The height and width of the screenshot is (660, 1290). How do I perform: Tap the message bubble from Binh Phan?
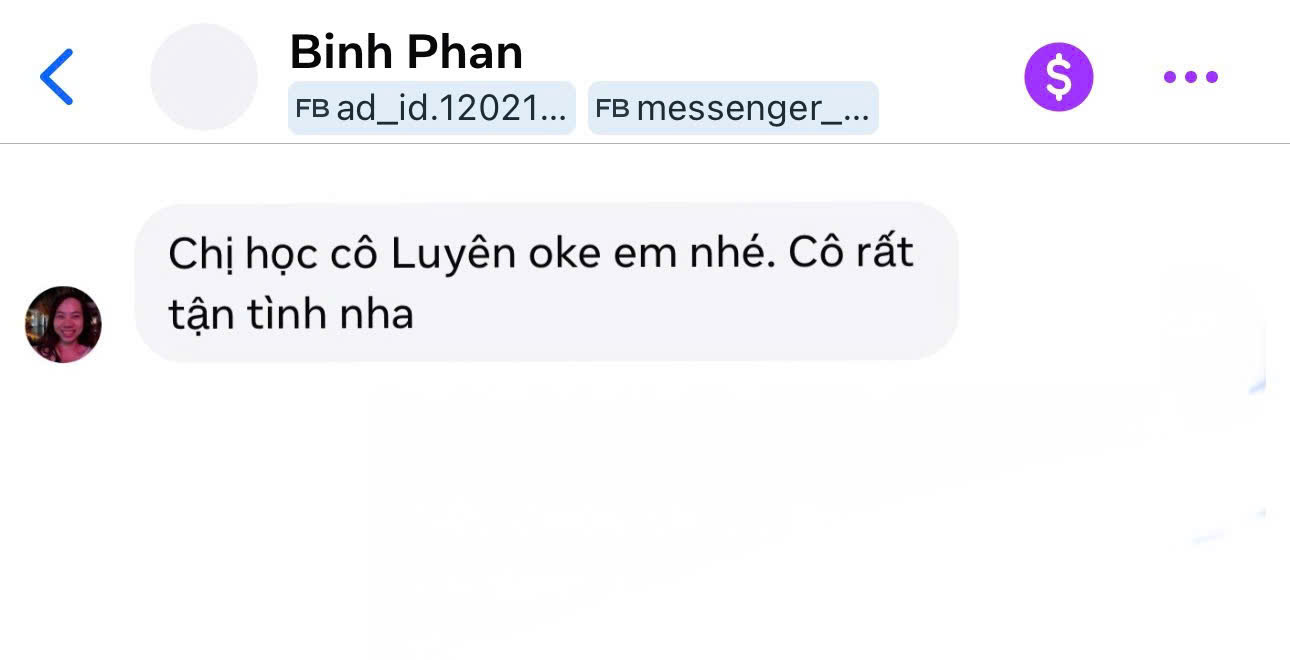coord(546,281)
